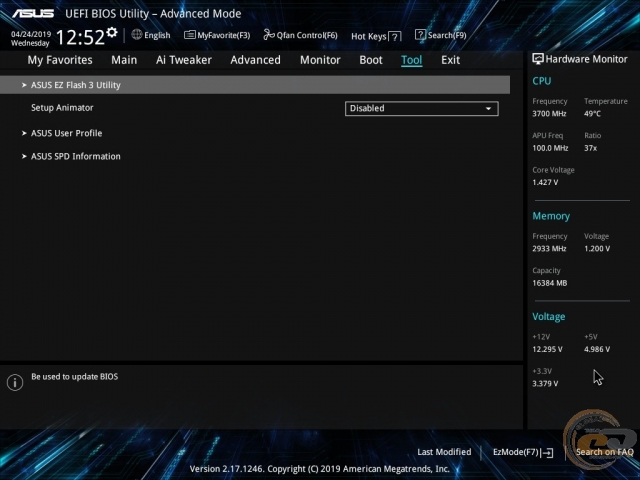Viewport: 640px width, 480px height.
Task: Open the Exit tab
Action: [450, 60]
